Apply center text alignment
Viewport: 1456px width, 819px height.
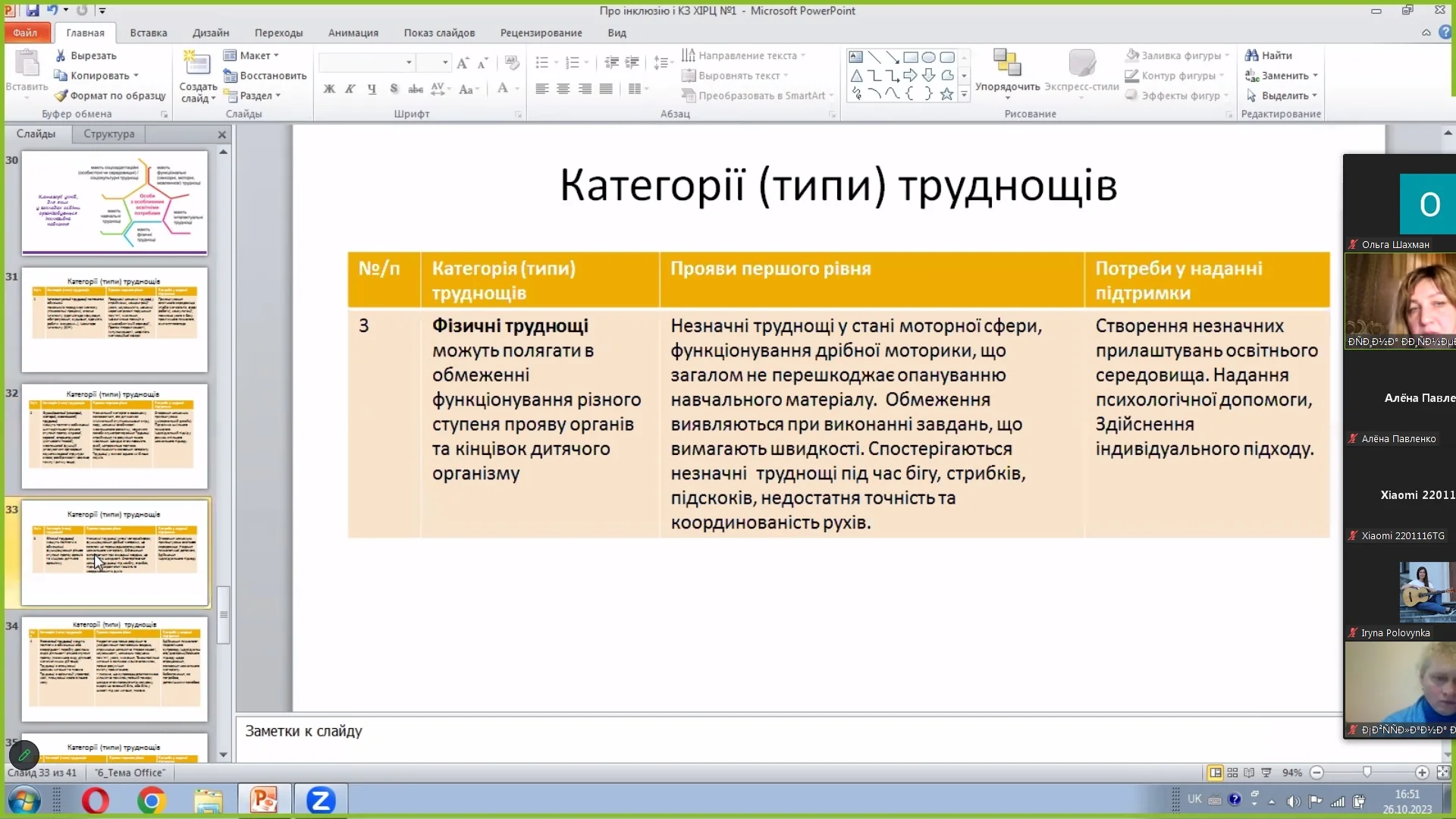click(563, 89)
